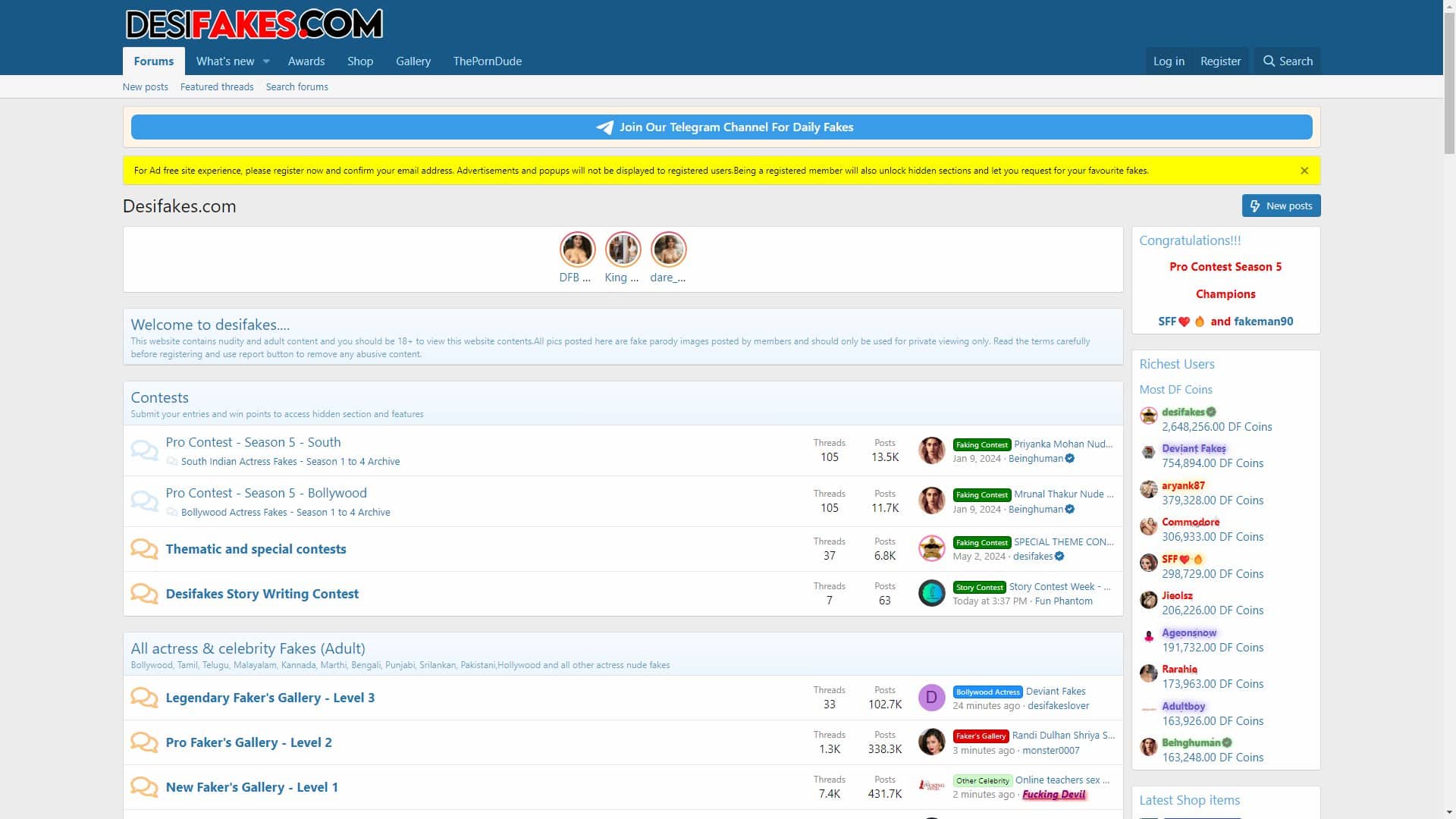
Task: Click avatar next to Jieolsz in Richest Users
Action: tap(1148, 600)
